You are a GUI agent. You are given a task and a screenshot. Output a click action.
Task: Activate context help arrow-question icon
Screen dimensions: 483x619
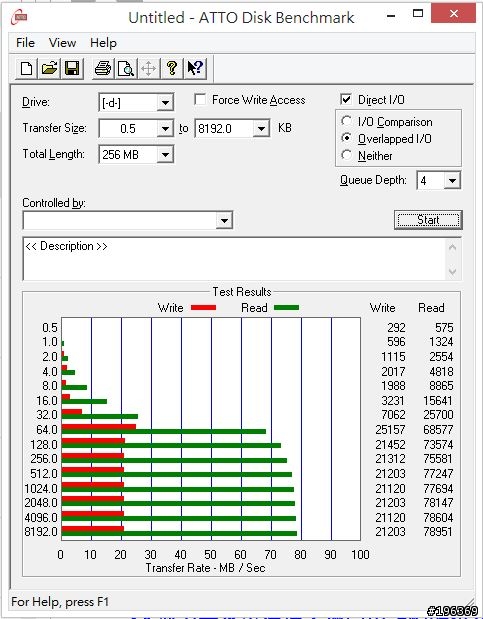pyautogui.click(x=195, y=69)
